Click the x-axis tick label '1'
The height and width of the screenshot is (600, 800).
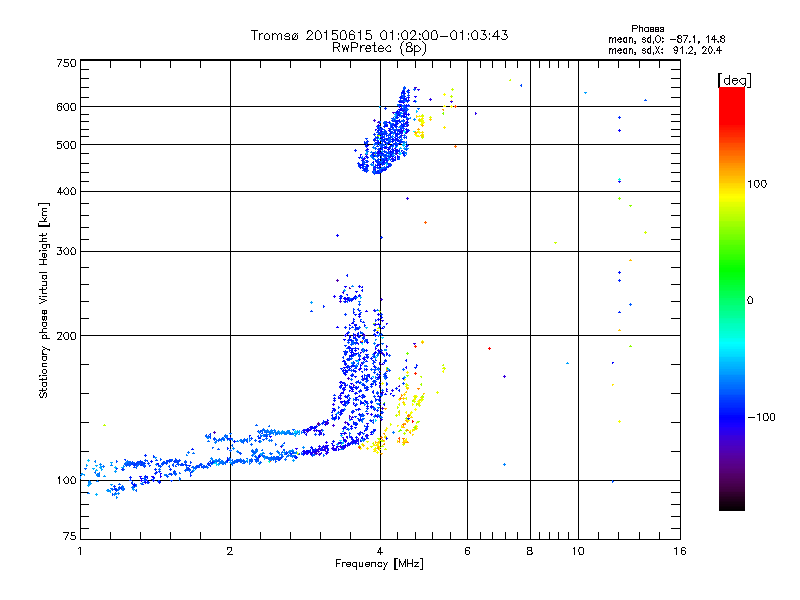pyautogui.click(x=80, y=551)
